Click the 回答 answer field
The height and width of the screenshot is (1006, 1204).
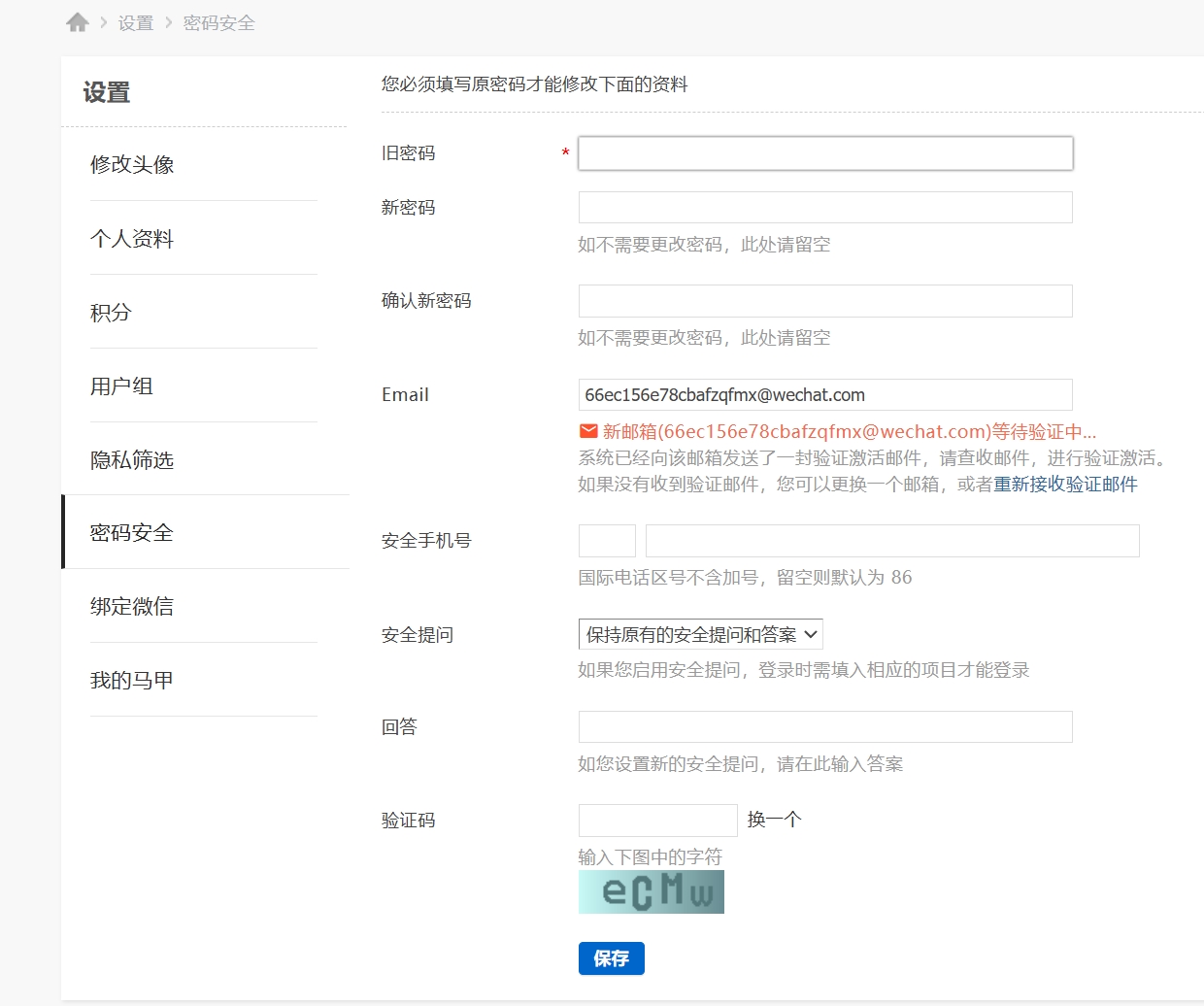(825, 726)
